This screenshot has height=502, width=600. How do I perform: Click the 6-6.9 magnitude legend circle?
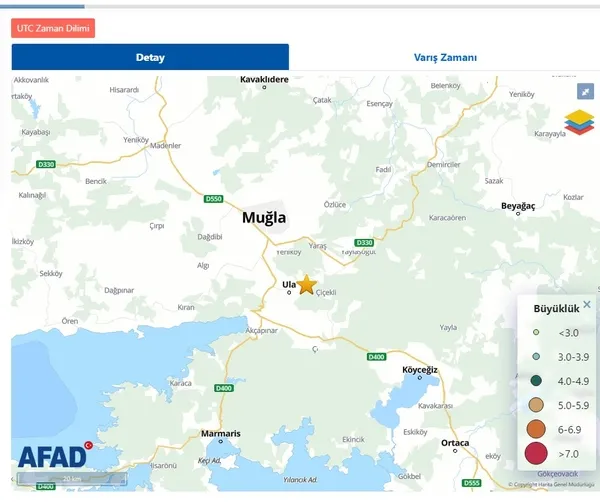[x=536, y=429]
